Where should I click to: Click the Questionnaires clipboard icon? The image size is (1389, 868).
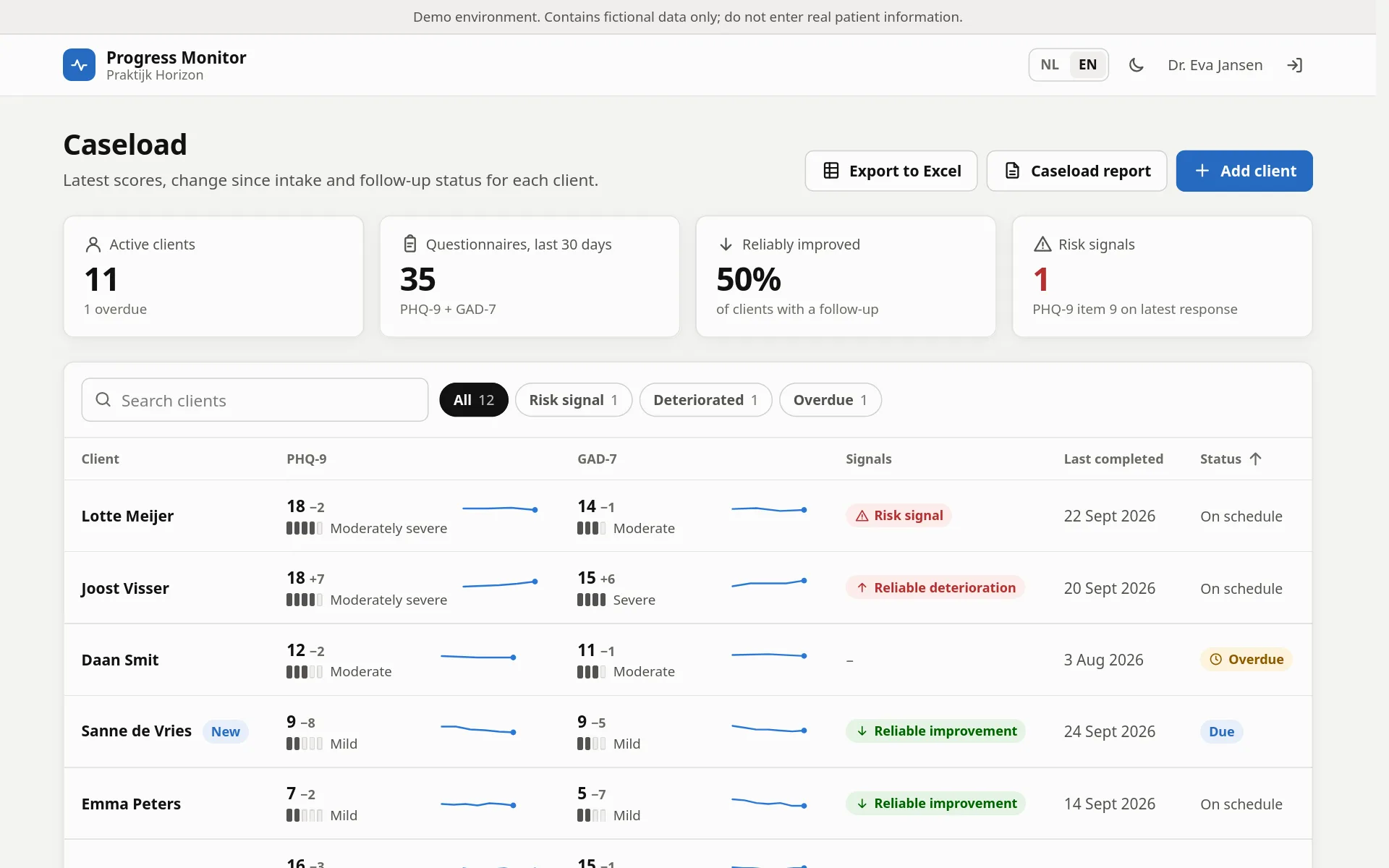tap(409, 244)
